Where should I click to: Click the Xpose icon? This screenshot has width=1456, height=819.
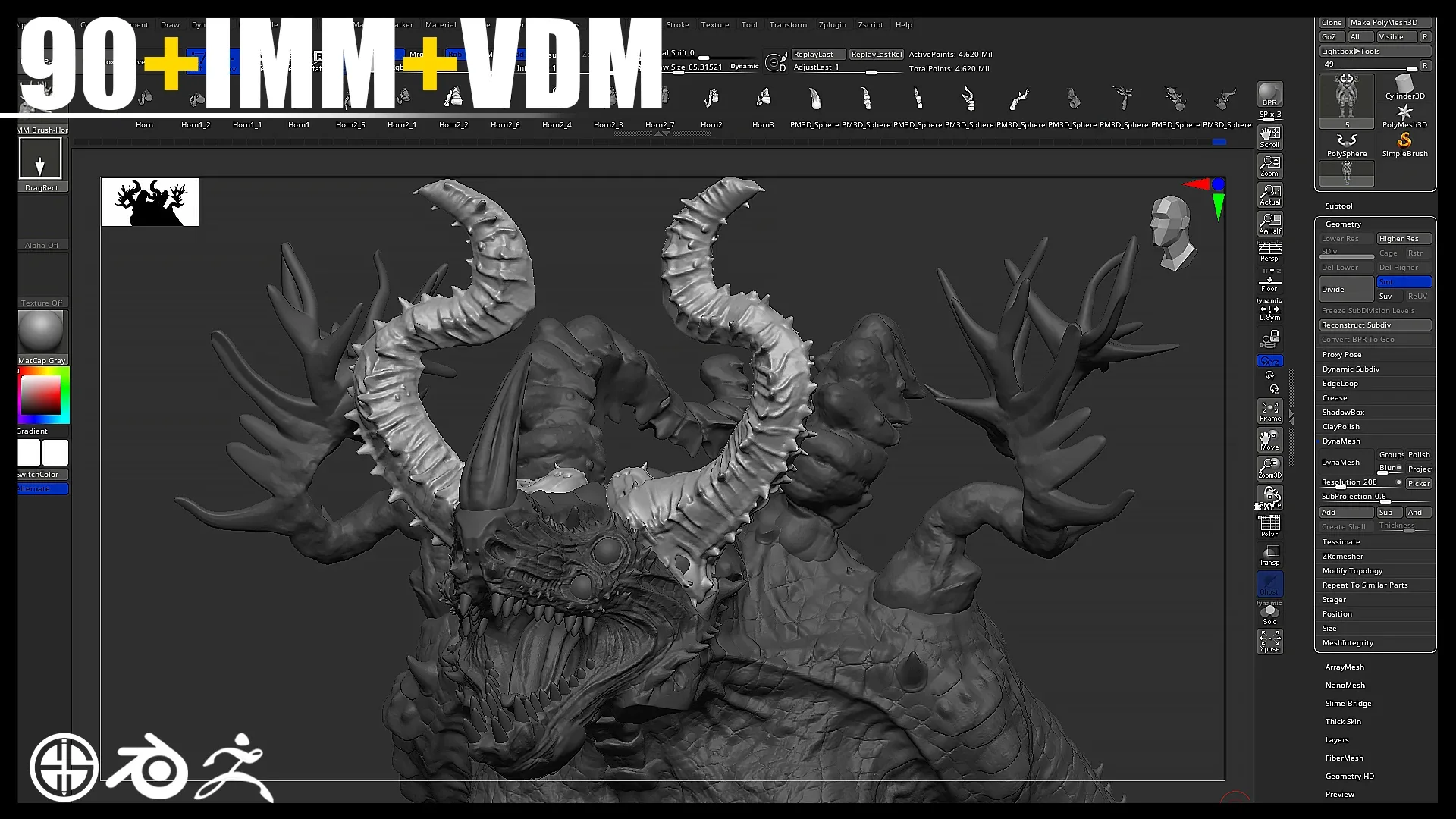[1269, 642]
